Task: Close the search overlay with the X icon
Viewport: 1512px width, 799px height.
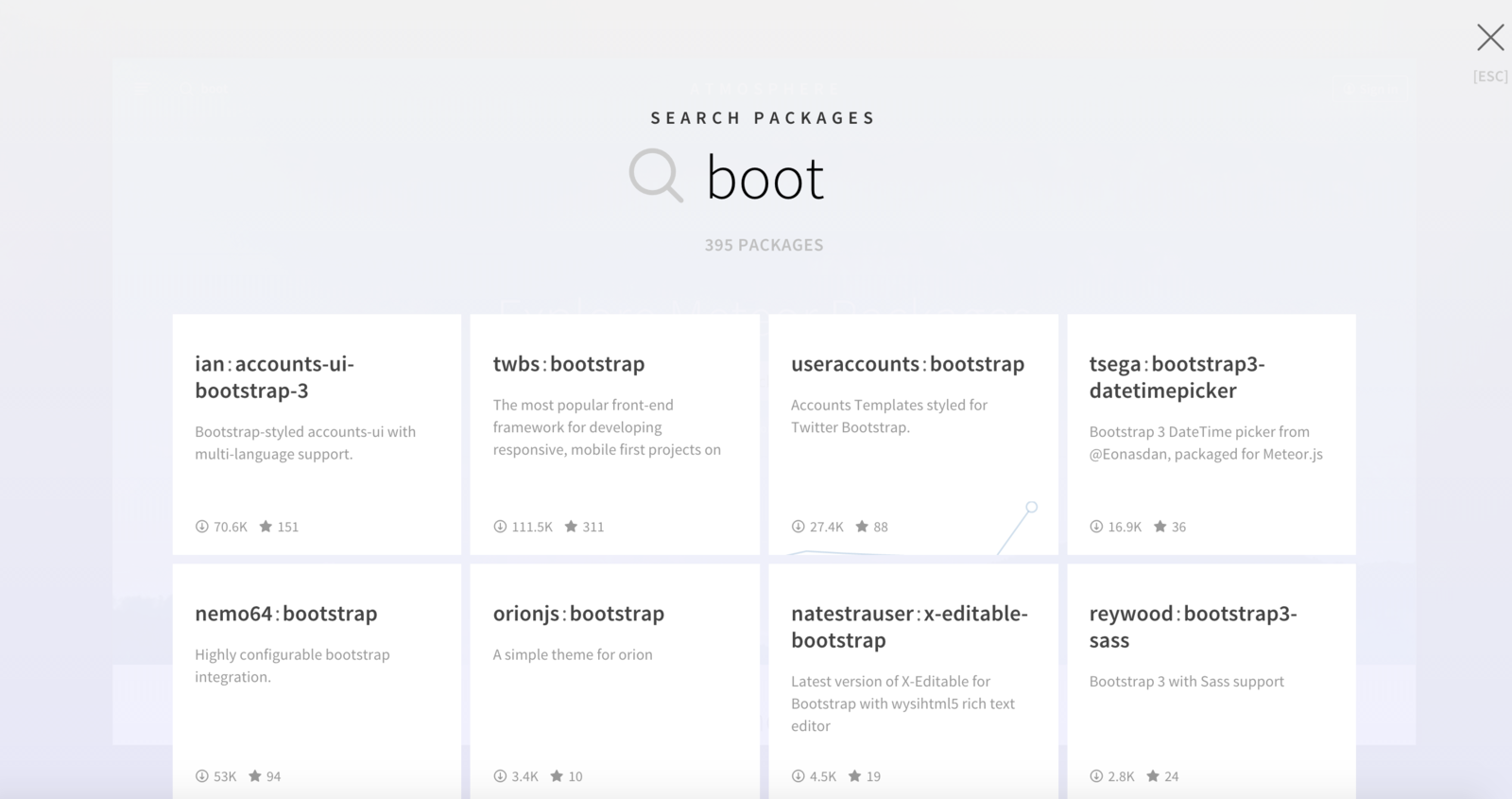Action: tap(1490, 38)
